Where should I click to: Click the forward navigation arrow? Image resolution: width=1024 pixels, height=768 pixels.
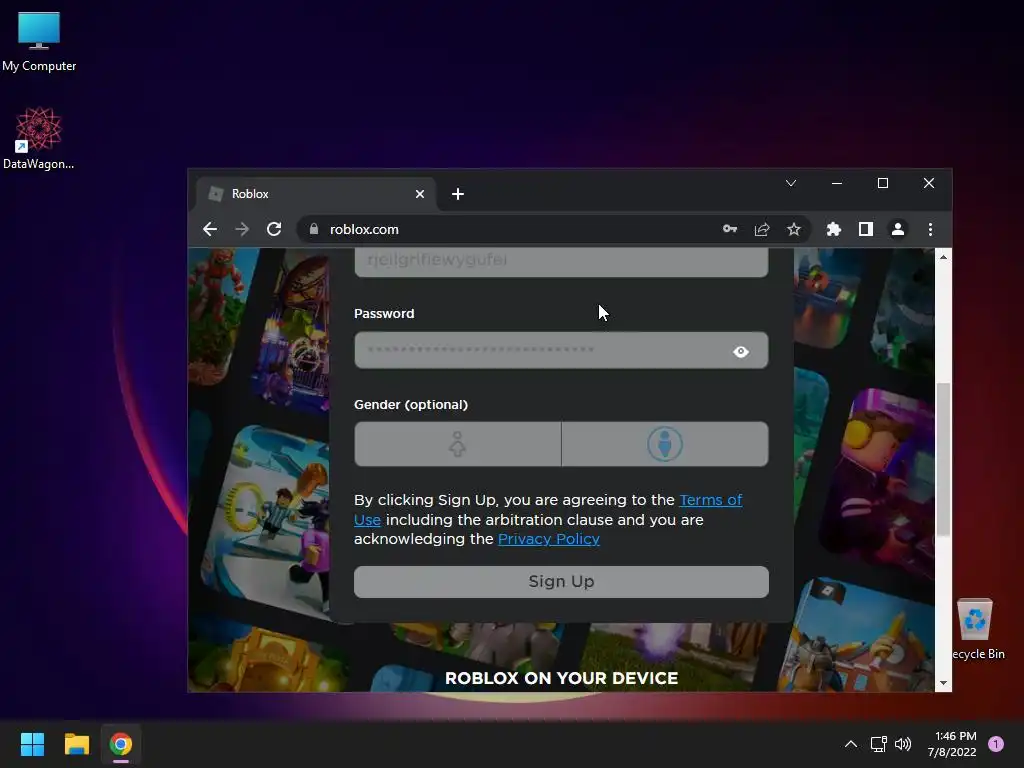(242, 229)
